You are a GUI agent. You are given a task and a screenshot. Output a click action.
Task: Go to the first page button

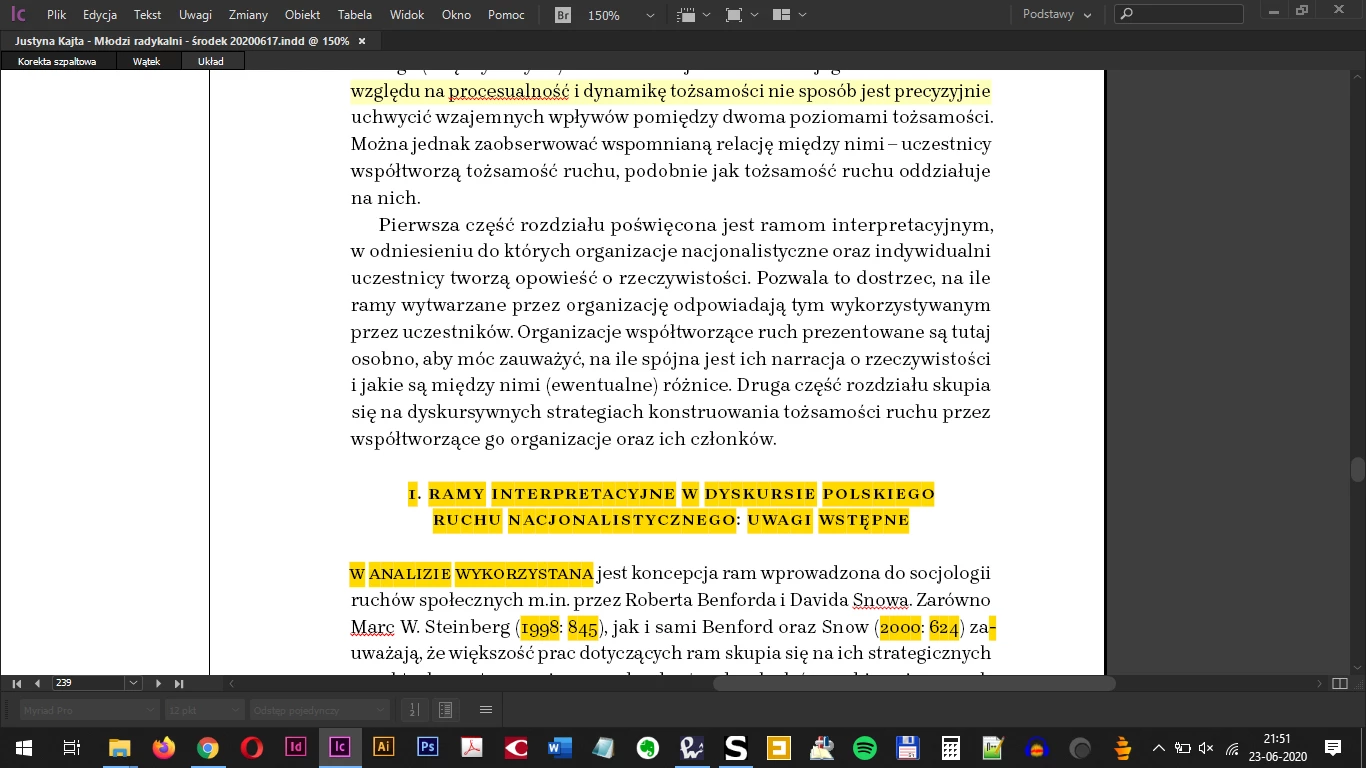pos(17,683)
